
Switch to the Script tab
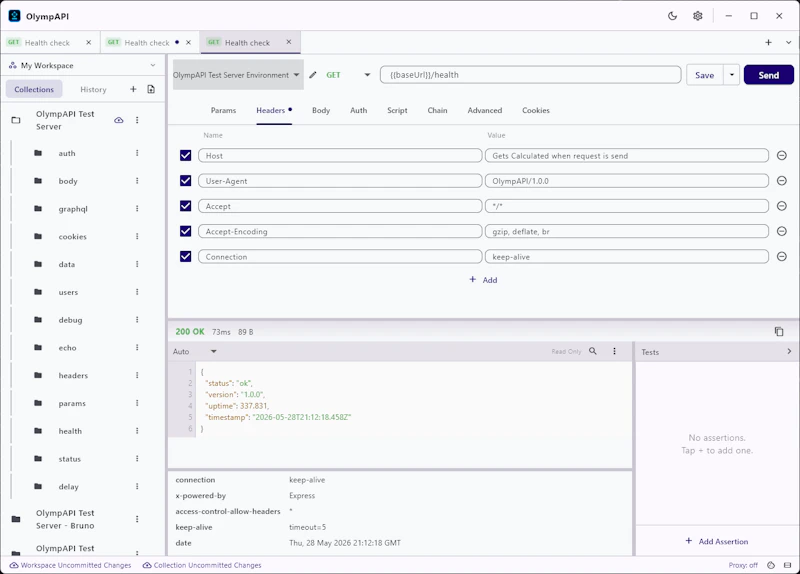point(397,110)
